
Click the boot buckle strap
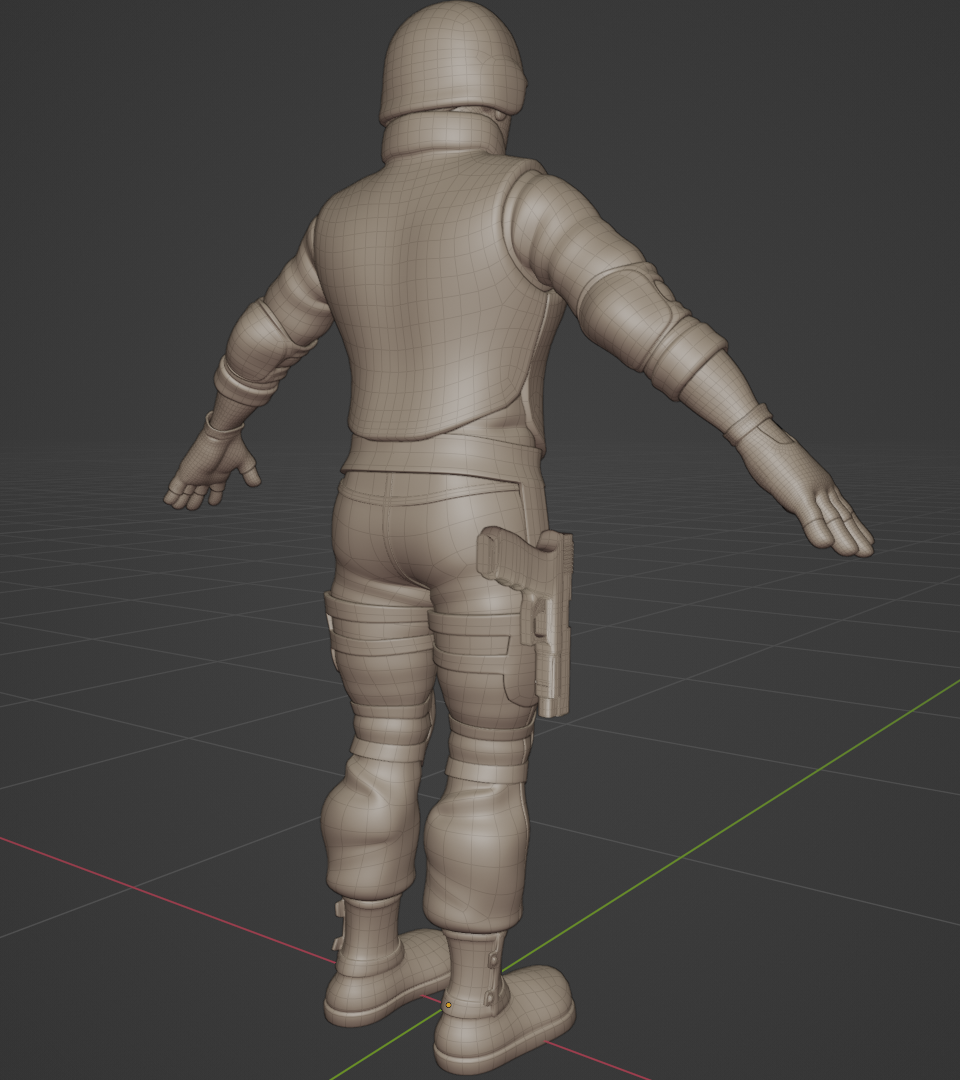492,960
